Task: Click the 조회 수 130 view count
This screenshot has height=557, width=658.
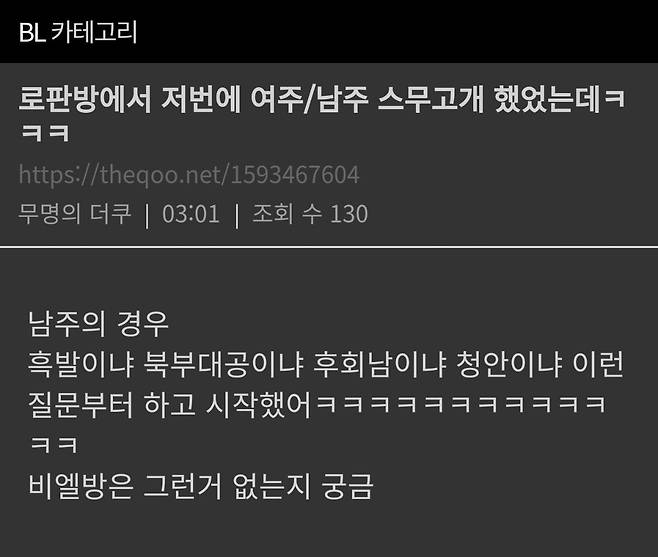Action: tap(310, 213)
